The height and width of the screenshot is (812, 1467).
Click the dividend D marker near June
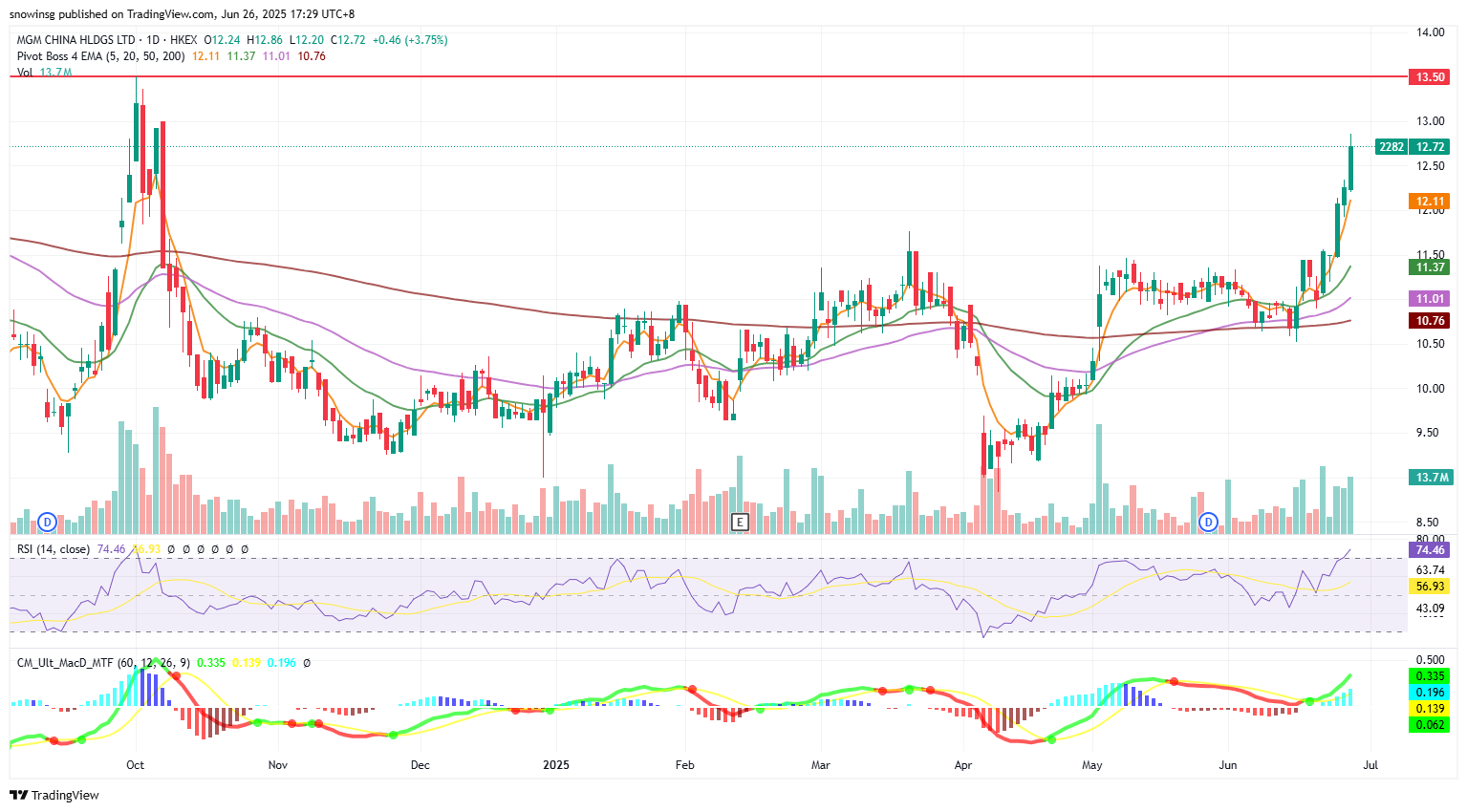1209,522
